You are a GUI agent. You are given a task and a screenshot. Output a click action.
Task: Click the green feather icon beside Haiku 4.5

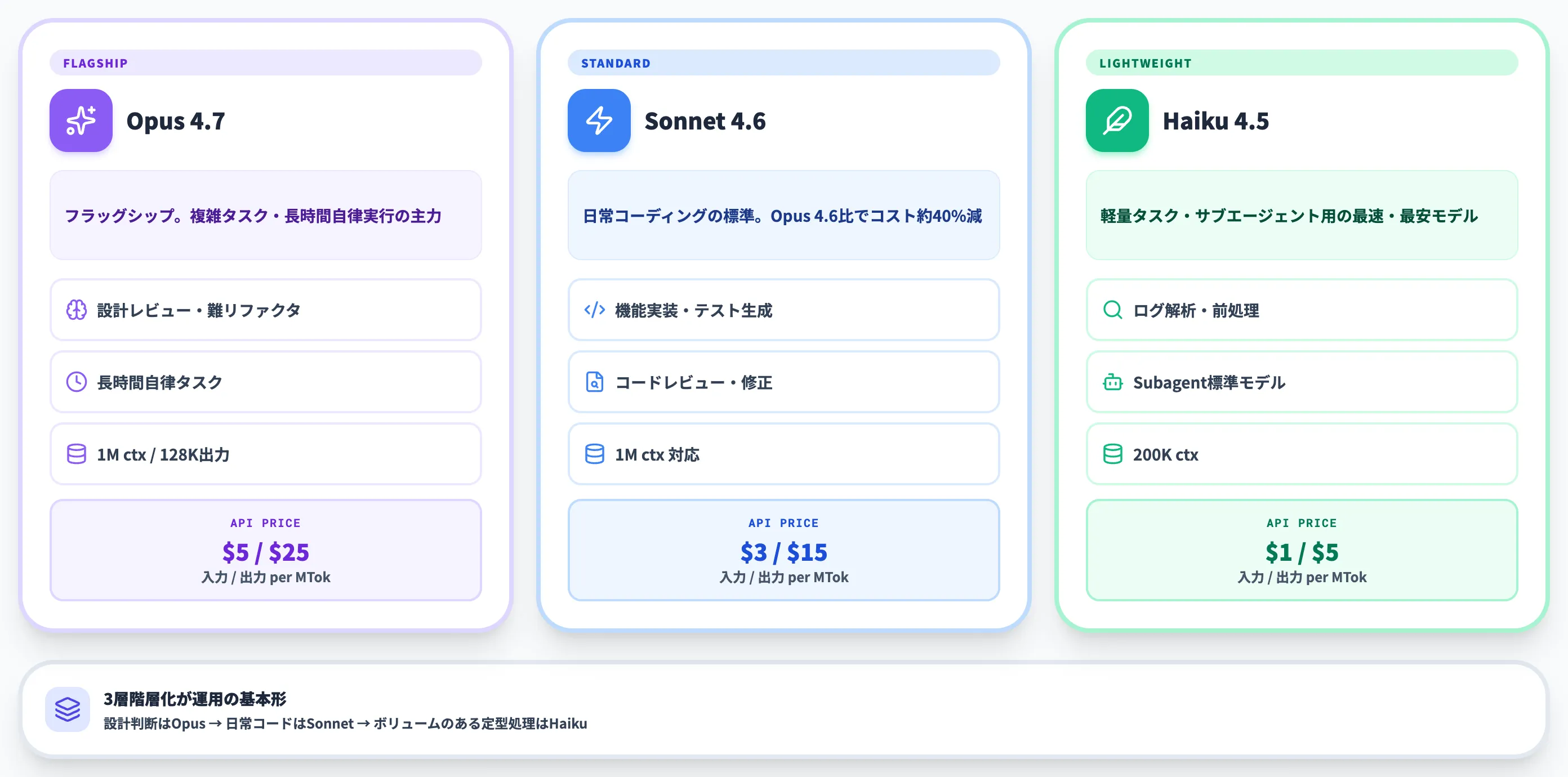coord(1117,120)
